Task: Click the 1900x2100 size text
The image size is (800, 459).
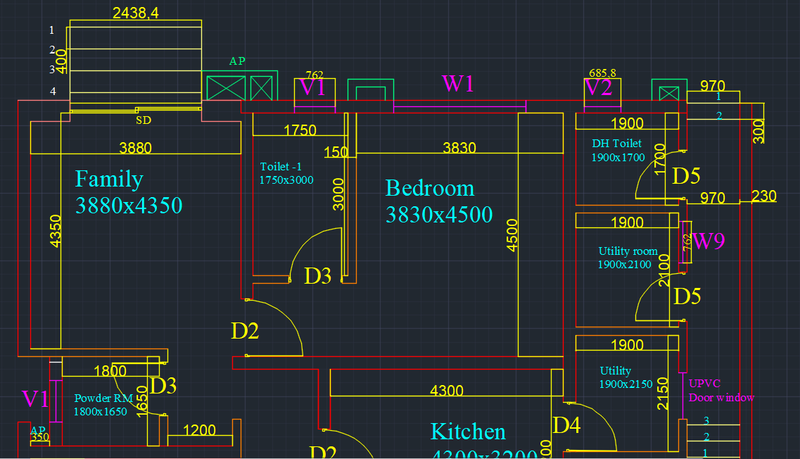Action: [x=624, y=265]
